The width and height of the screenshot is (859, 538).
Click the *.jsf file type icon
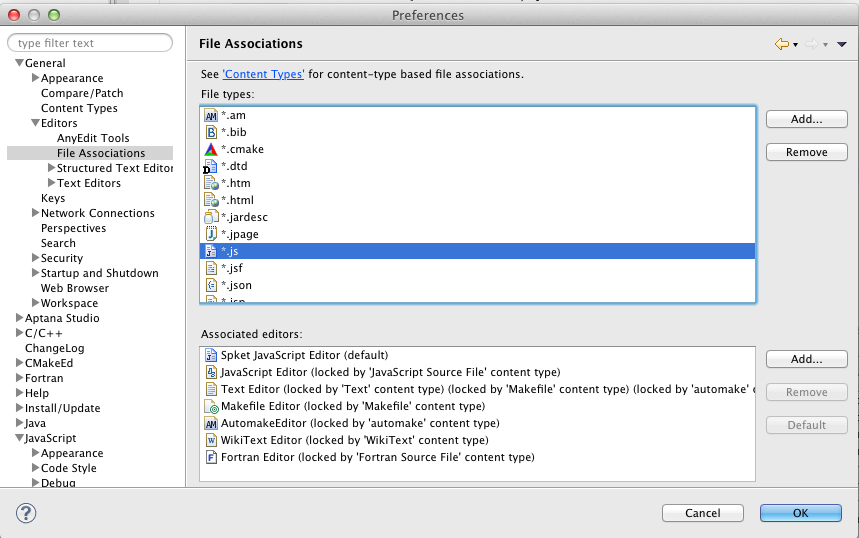211,268
